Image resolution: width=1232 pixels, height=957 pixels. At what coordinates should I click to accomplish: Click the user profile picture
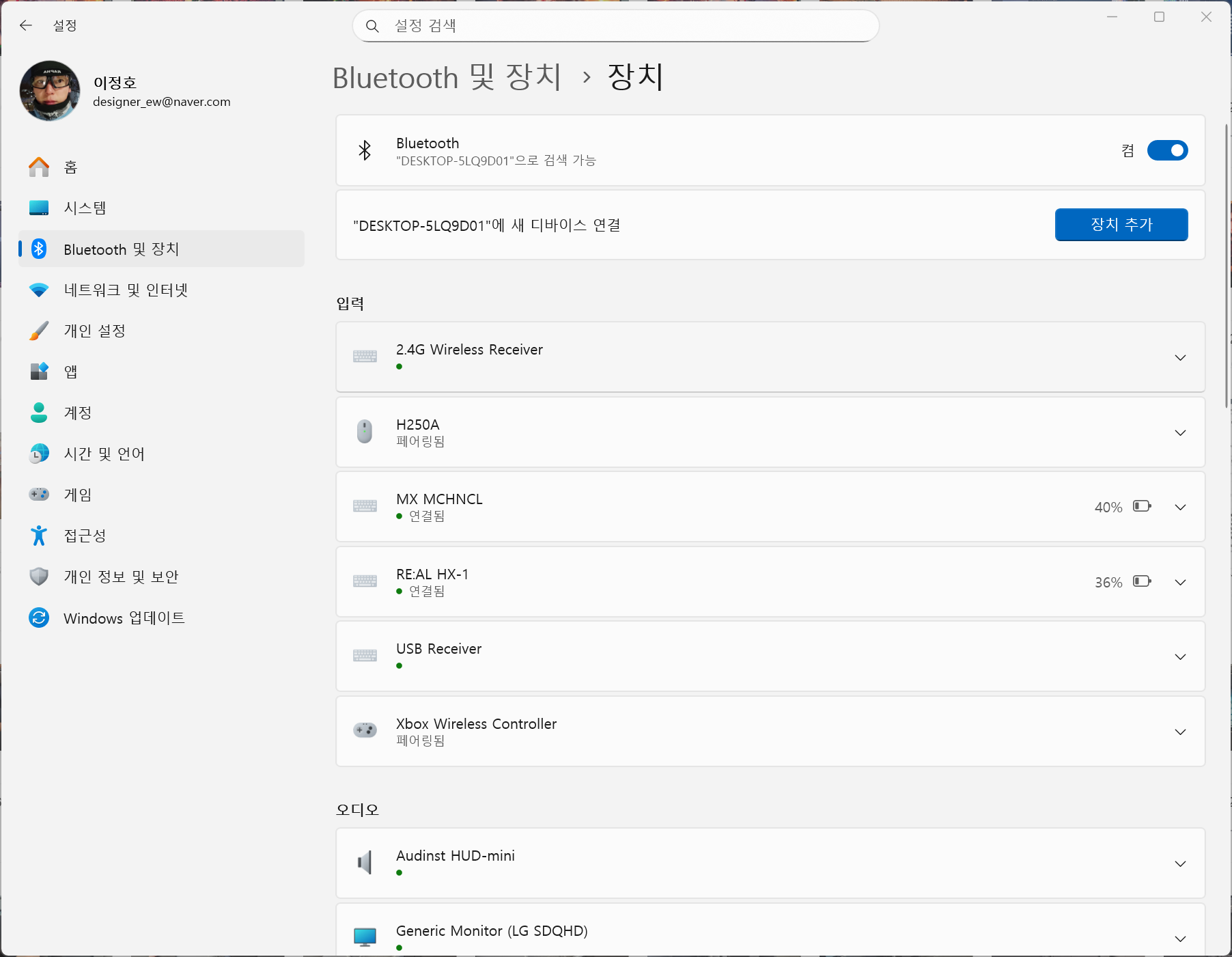pos(50,91)
